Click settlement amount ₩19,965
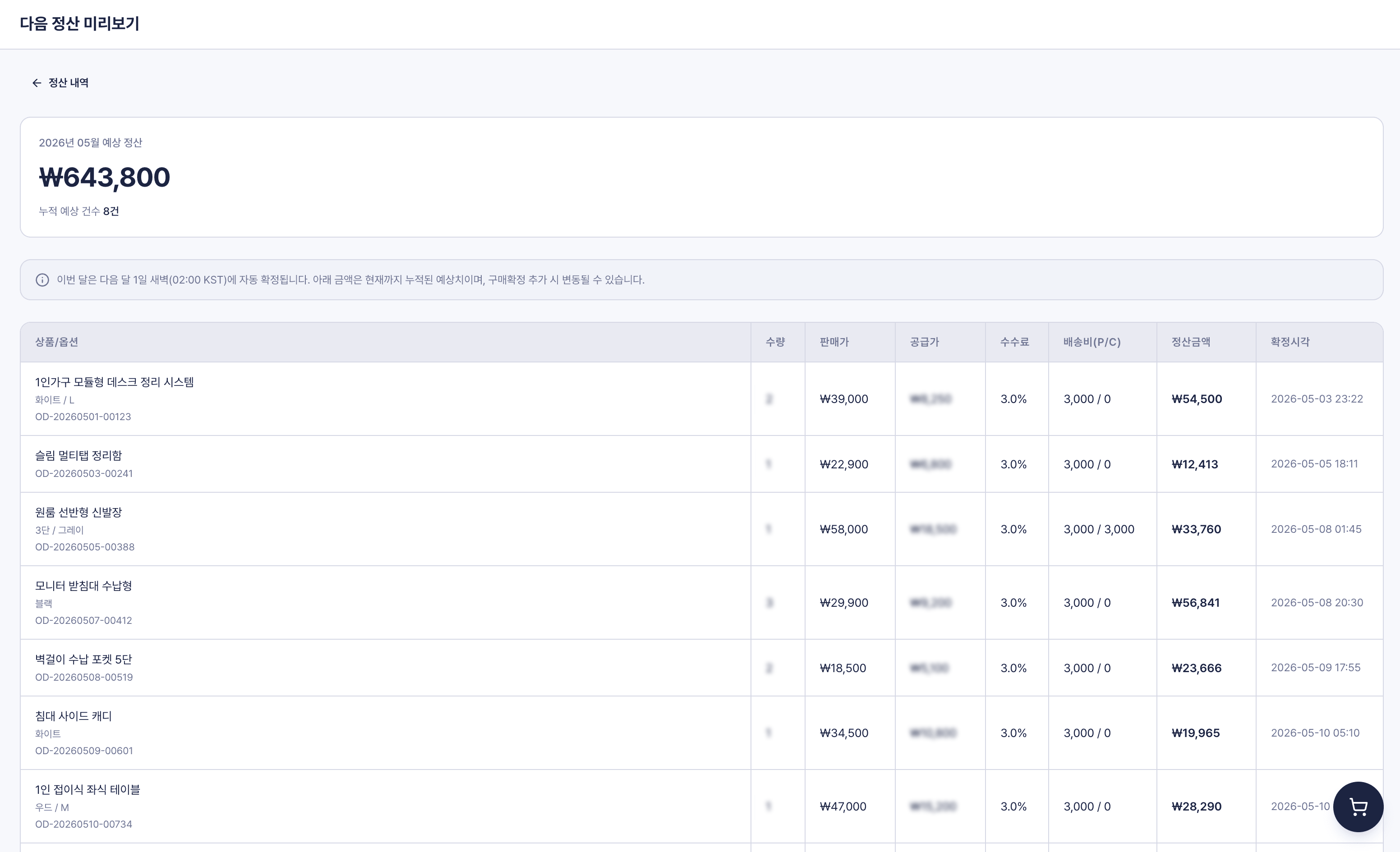1400x852 pixels. 1195,733
